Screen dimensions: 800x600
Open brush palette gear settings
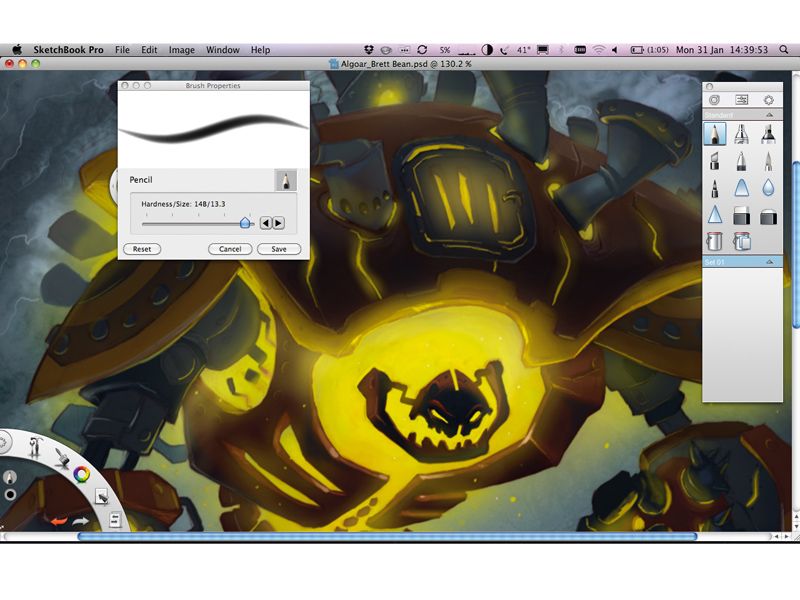click(768, 100)
